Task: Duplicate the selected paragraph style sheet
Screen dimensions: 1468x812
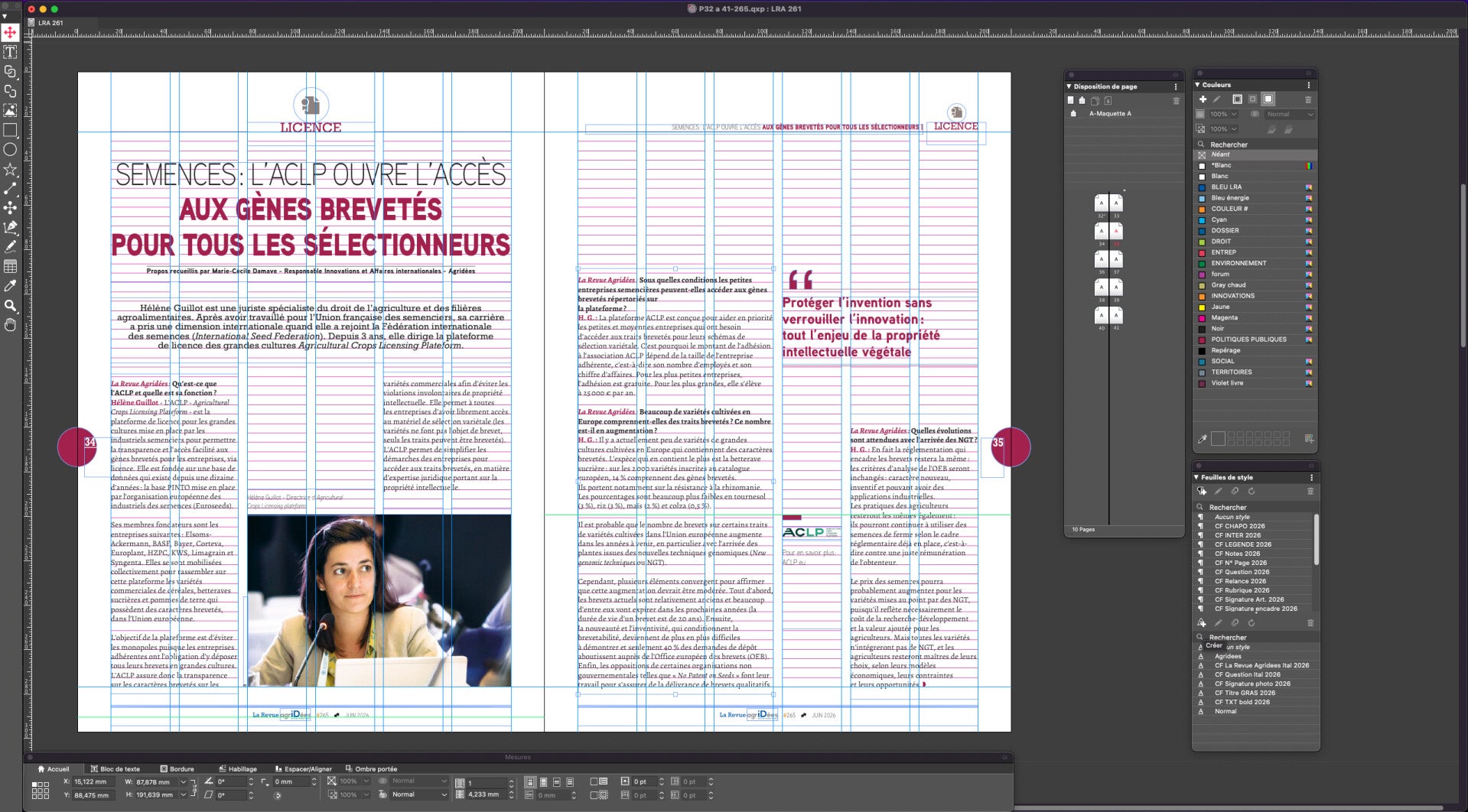Action: click(1235, 492)
